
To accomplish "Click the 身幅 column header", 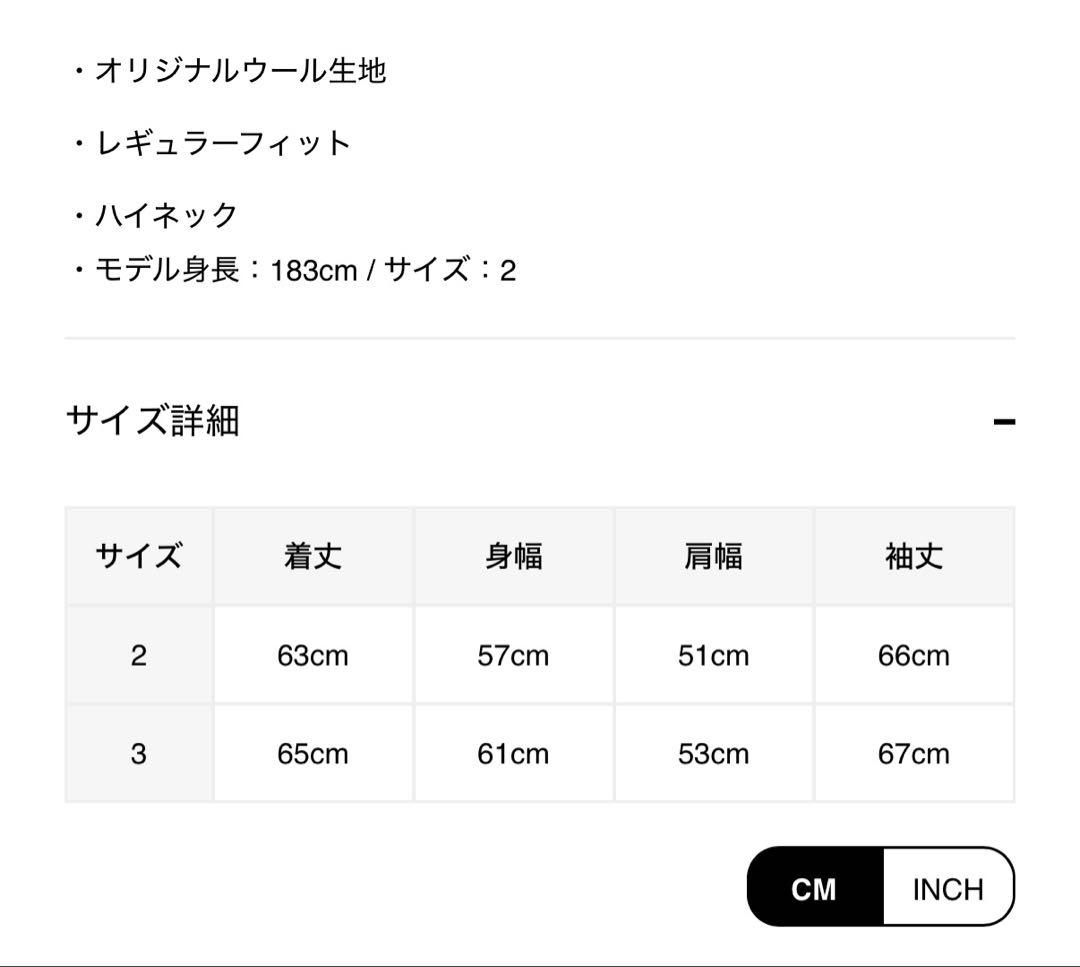I will pos(513,556).
